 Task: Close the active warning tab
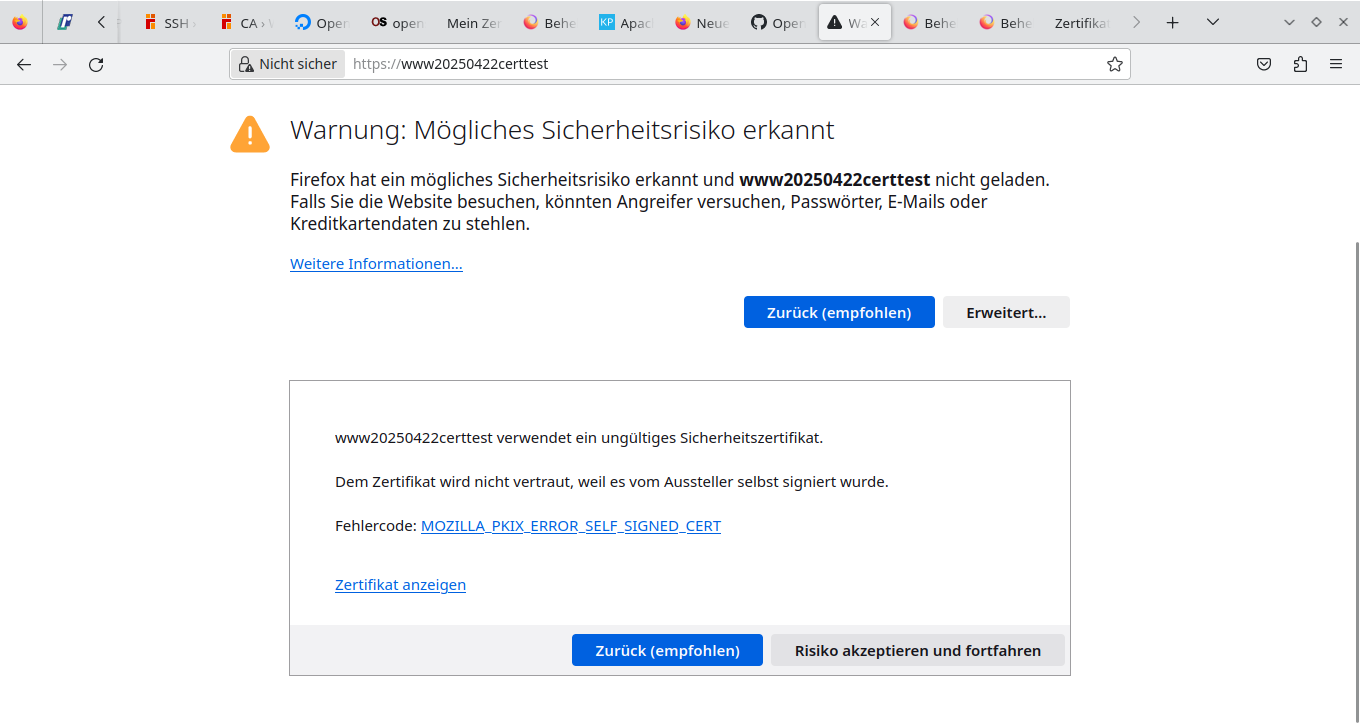[x=875, y=22]
